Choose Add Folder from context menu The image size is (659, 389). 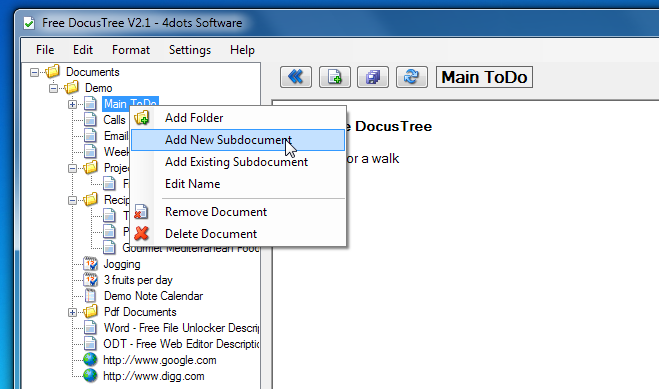tap(238, 118)
